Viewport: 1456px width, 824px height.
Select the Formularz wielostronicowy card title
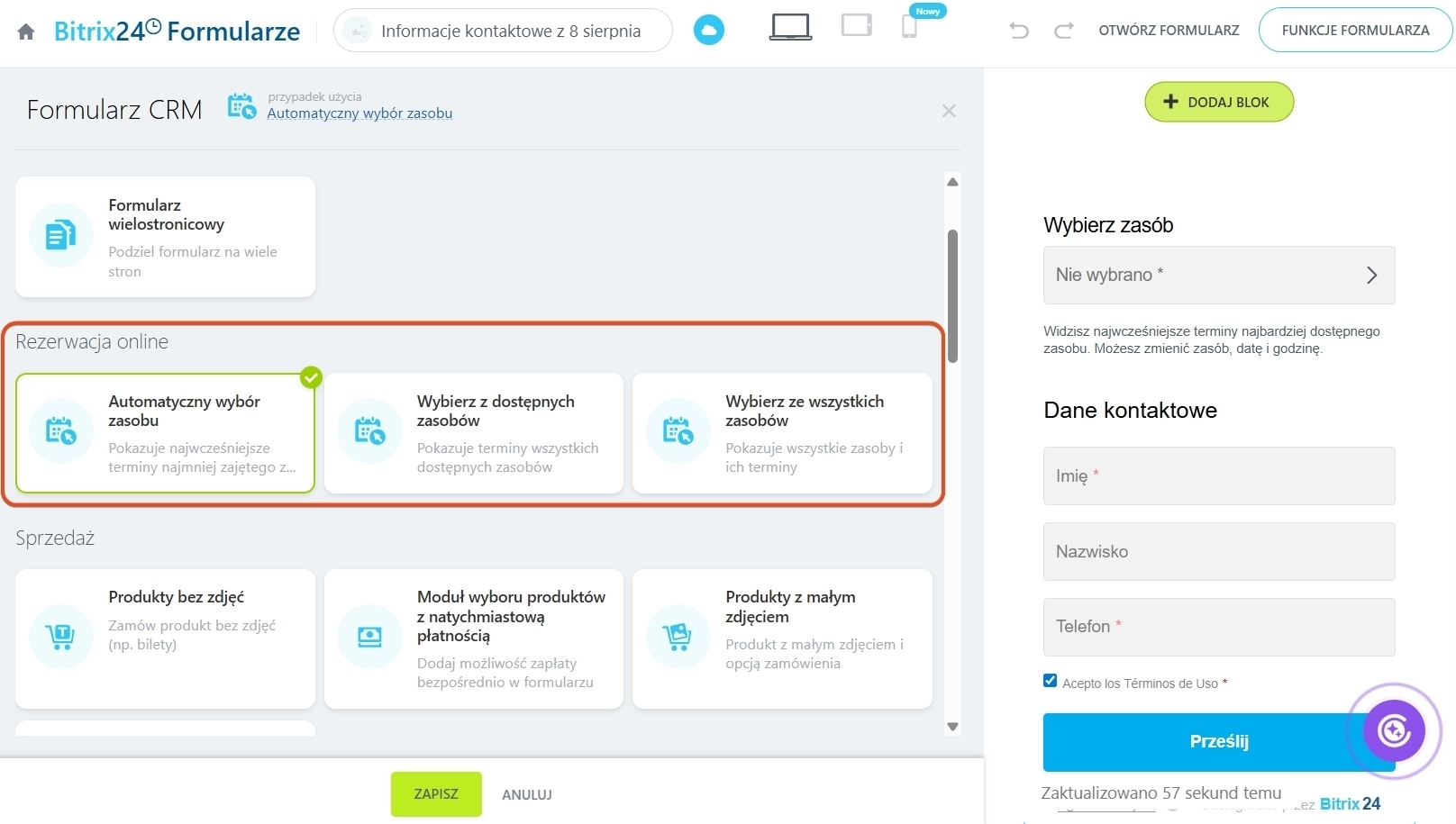[167, 214]
